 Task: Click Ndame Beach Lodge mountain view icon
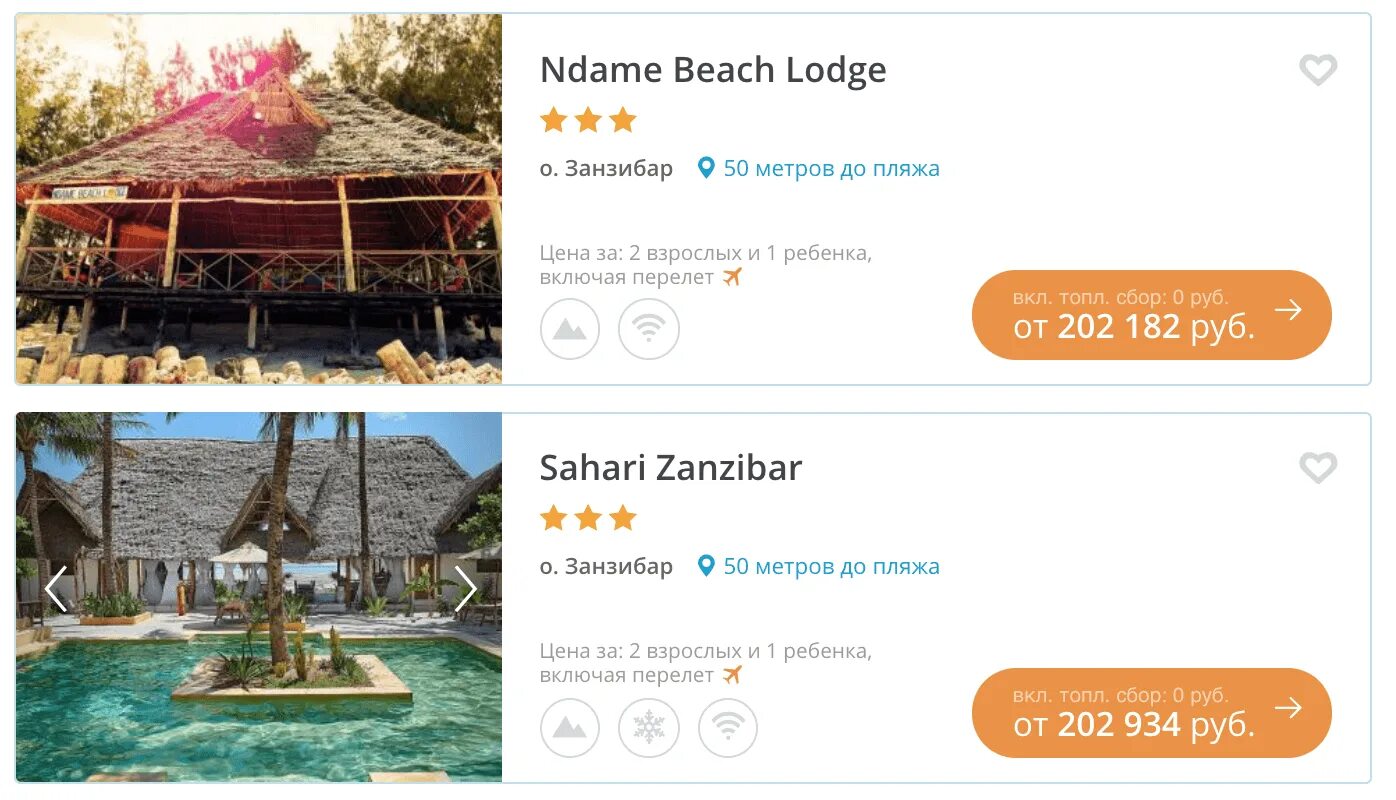pyautogui.click(x=570, y=329)
